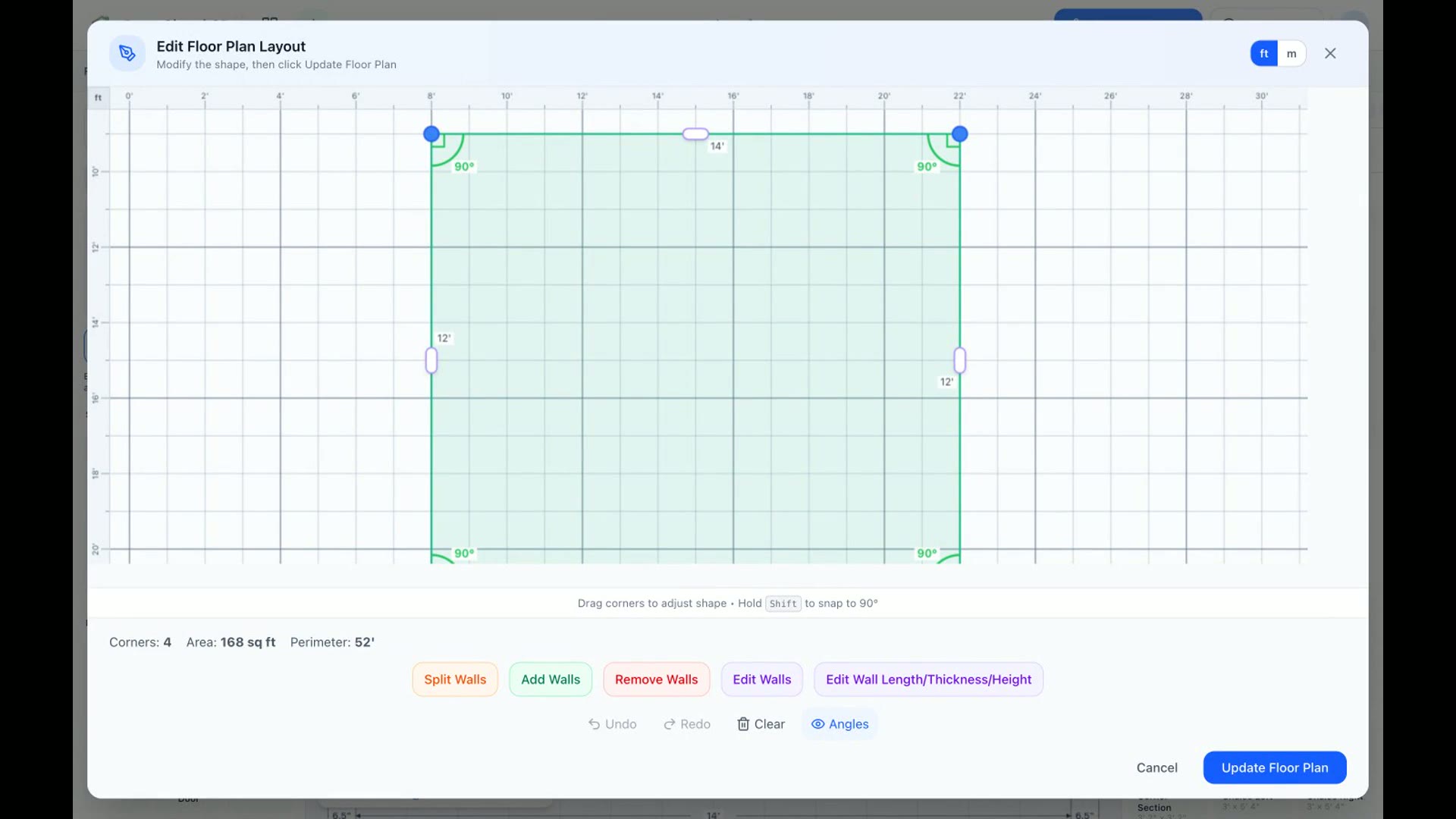
Task: Select the top-right blue corner handle
Action: click(959, 134)
